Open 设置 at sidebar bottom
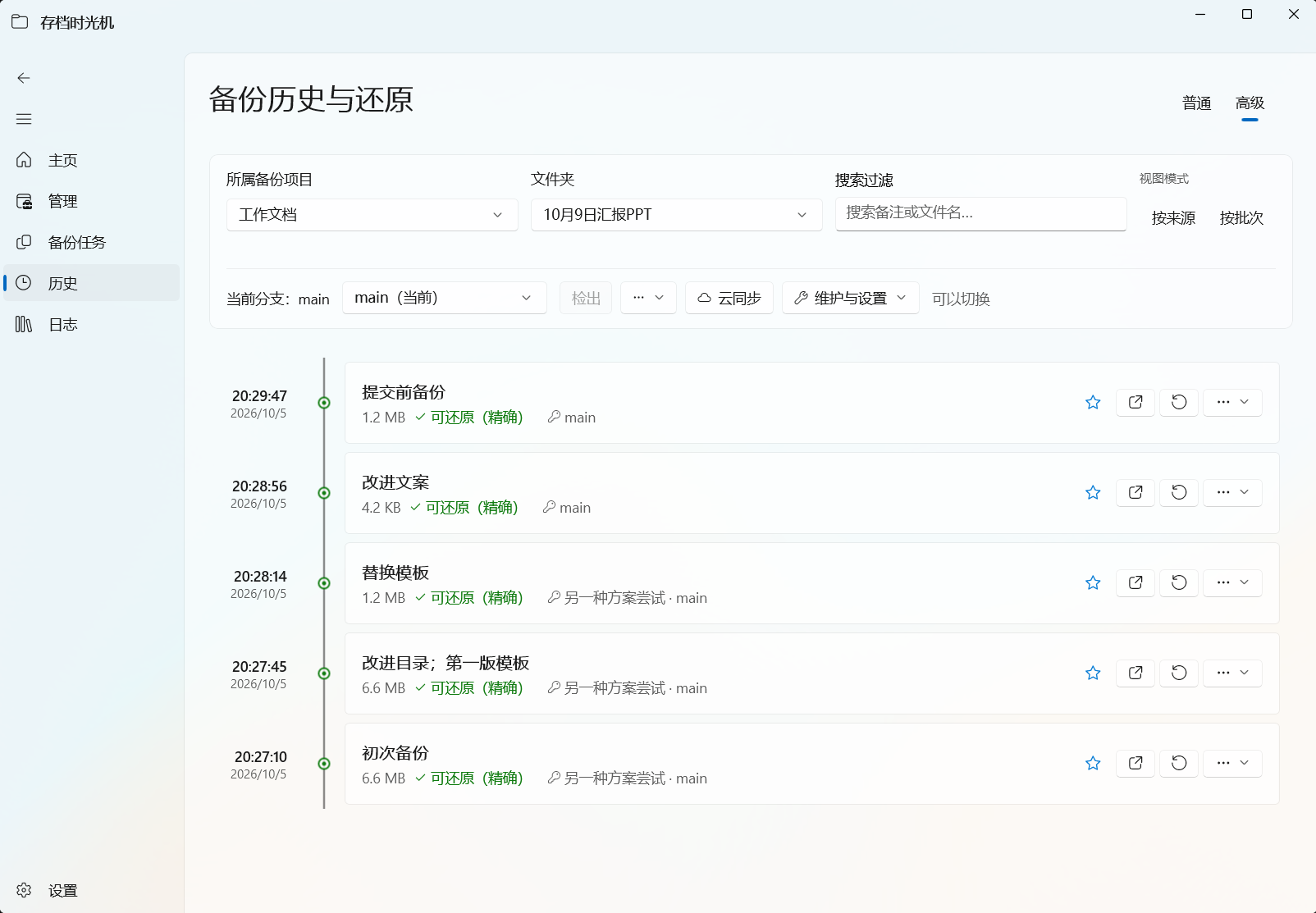The height and width of the screenshot is (913, 1316). (x=91, y=890)
